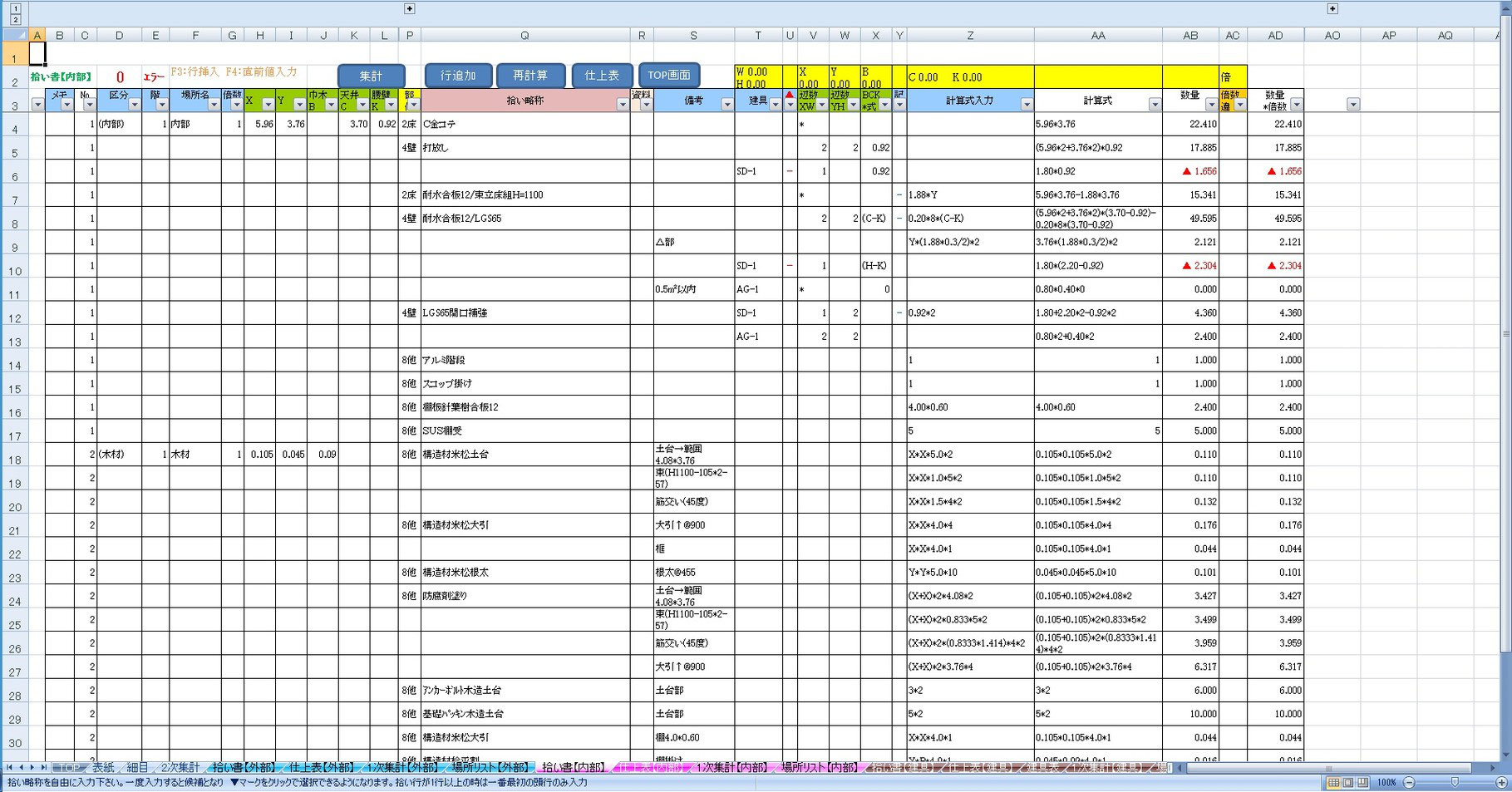Select cell containing 防腐剤塗り
Viewport: 1512px width, 792px height.
pyautogui.click(x=525, y=596)
